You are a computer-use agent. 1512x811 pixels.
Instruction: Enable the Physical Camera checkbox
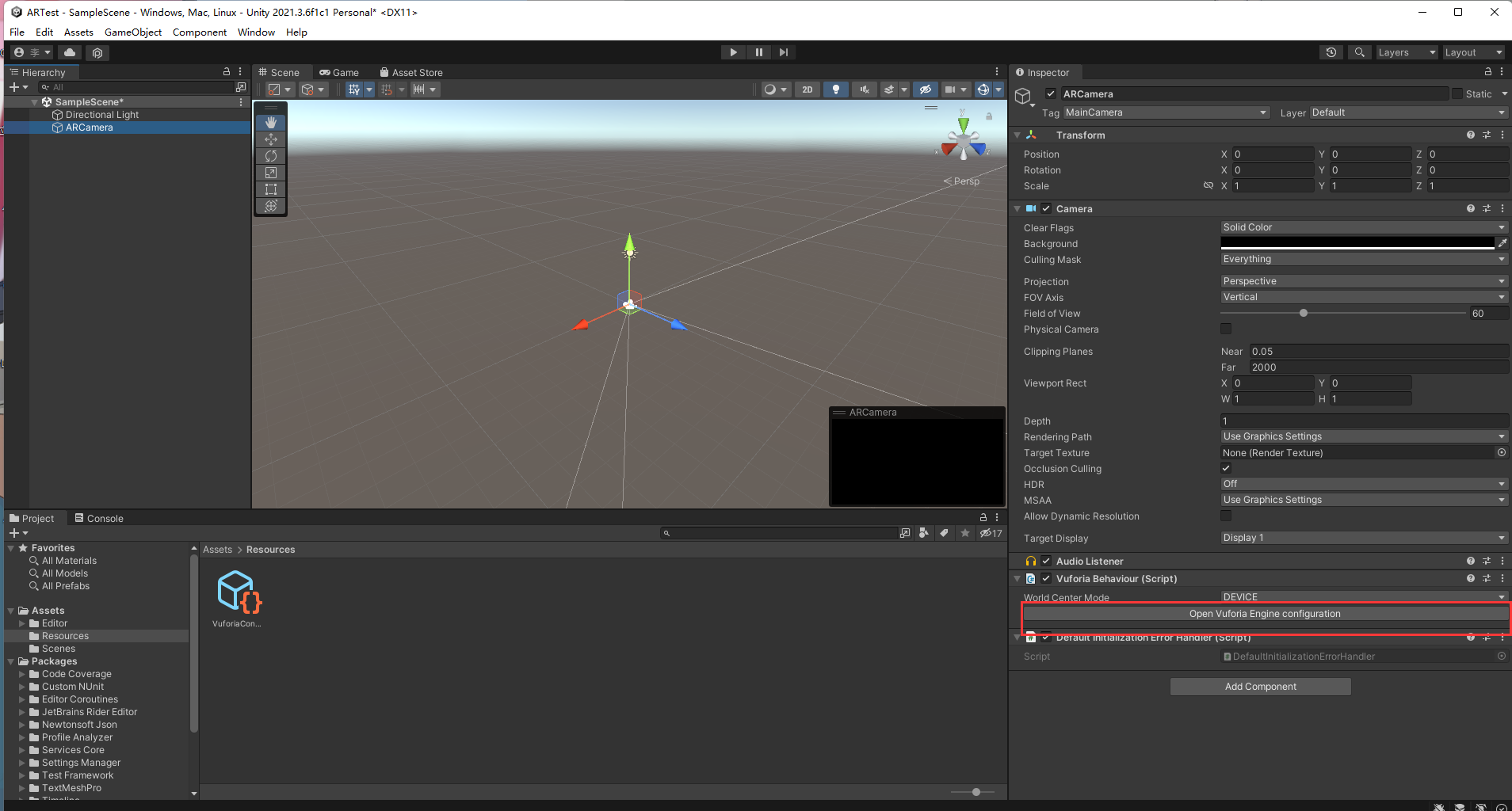coord(1226,329)
